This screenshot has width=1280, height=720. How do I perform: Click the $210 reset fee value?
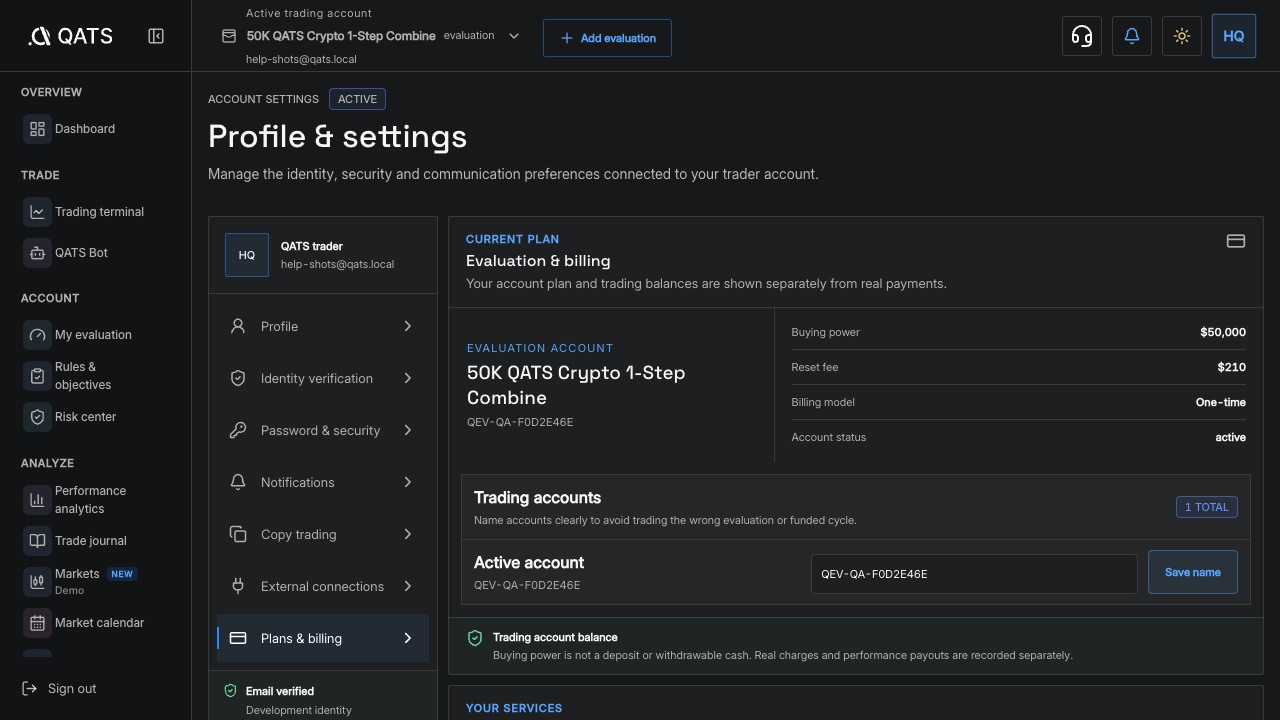(1232, 367)
